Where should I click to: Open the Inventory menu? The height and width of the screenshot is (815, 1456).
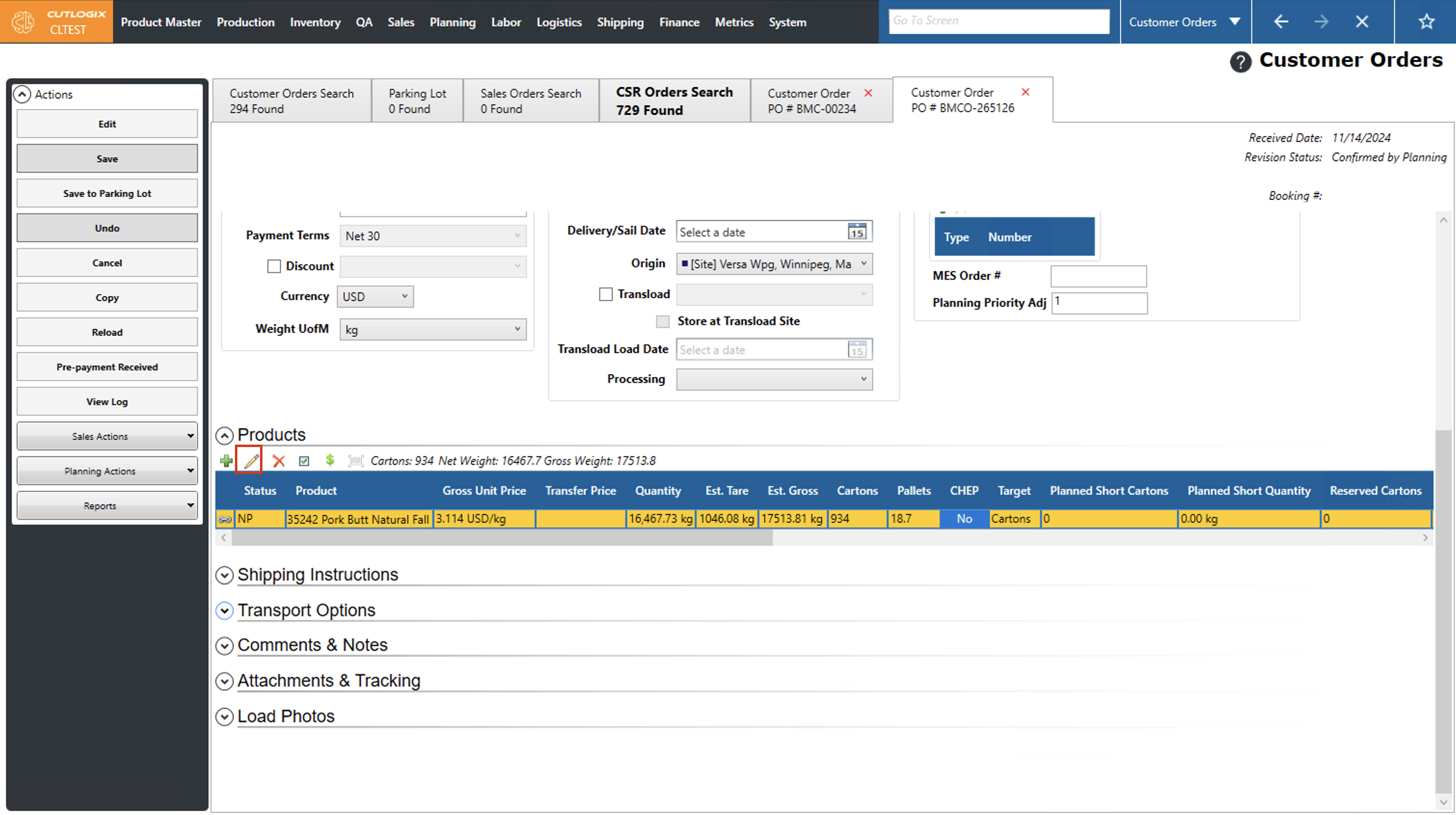315,22
